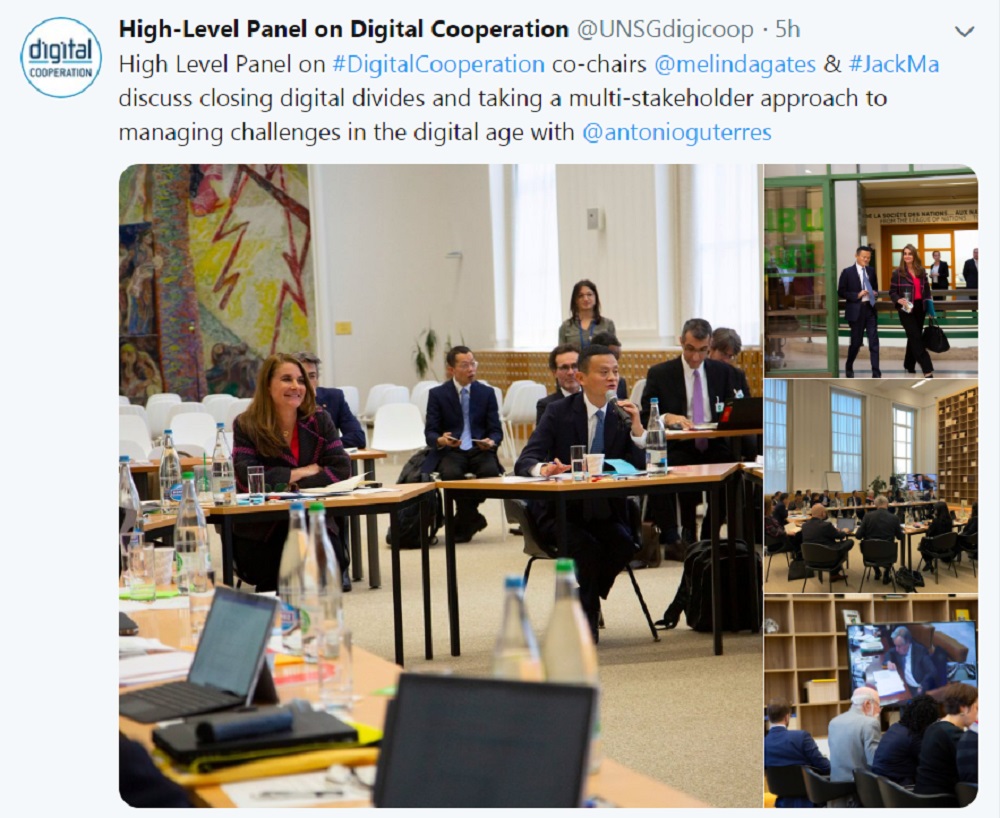Open the #JackMa hashtag
Viewport: 1000px width, 818px height.
[893, 64]
